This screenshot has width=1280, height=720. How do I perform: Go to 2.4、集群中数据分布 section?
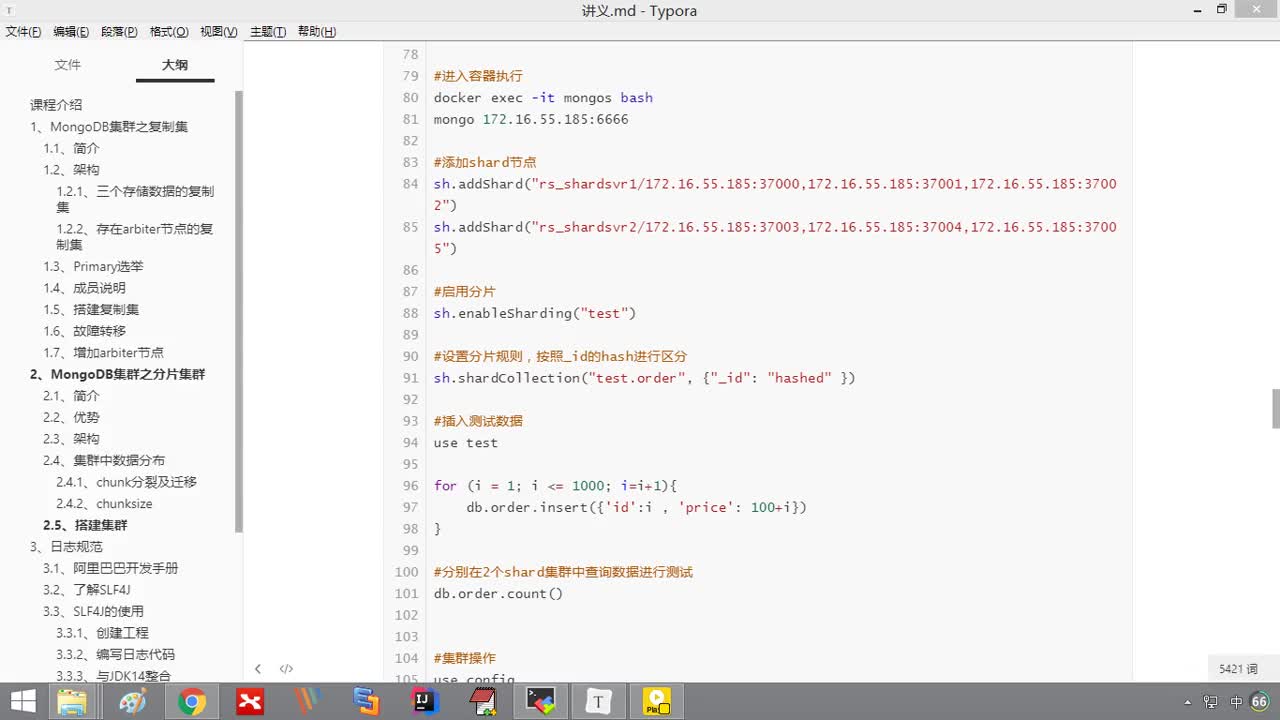pos(104,461)
